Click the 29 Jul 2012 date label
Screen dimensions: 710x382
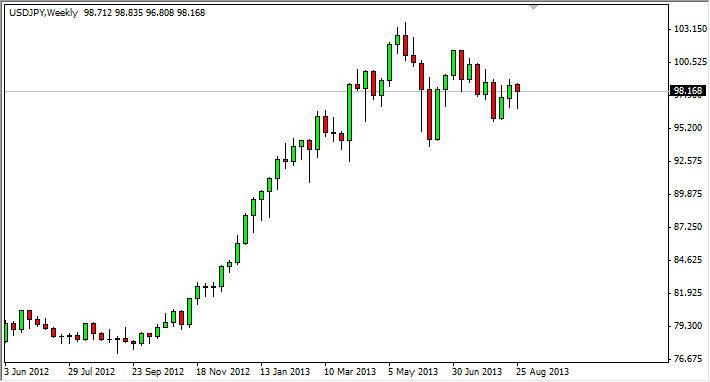(91, 372)
